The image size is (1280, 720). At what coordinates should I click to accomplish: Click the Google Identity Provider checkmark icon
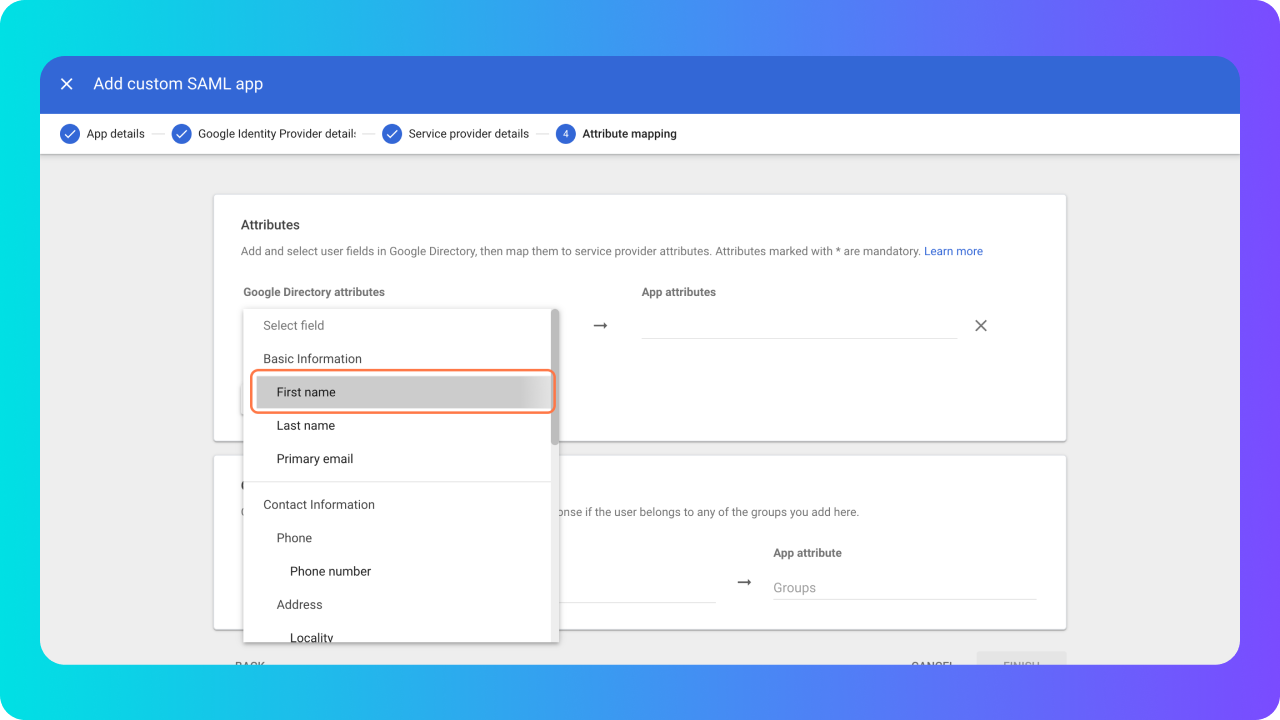[181, 134]
